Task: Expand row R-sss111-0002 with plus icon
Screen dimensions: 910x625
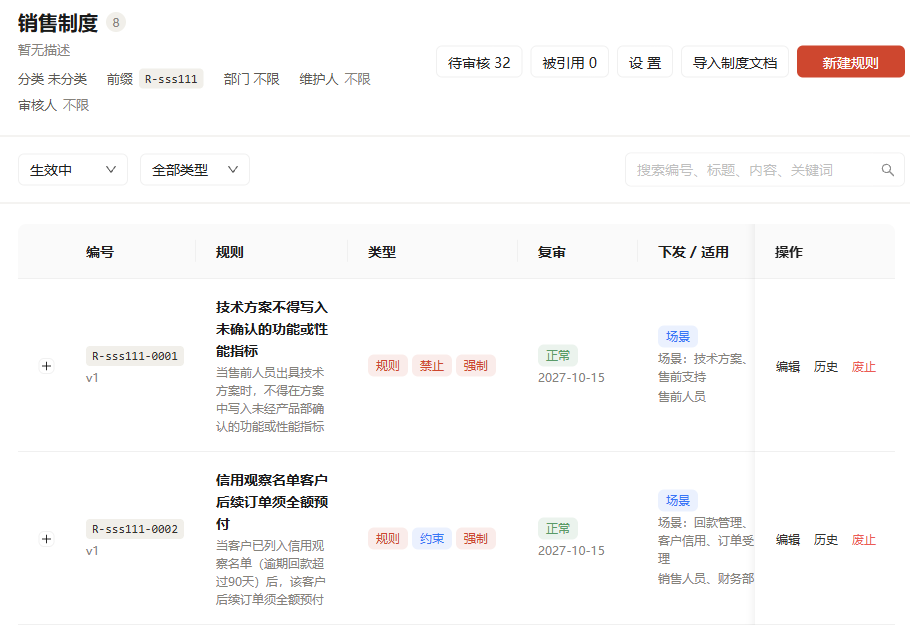Action: tap(46, 539)
